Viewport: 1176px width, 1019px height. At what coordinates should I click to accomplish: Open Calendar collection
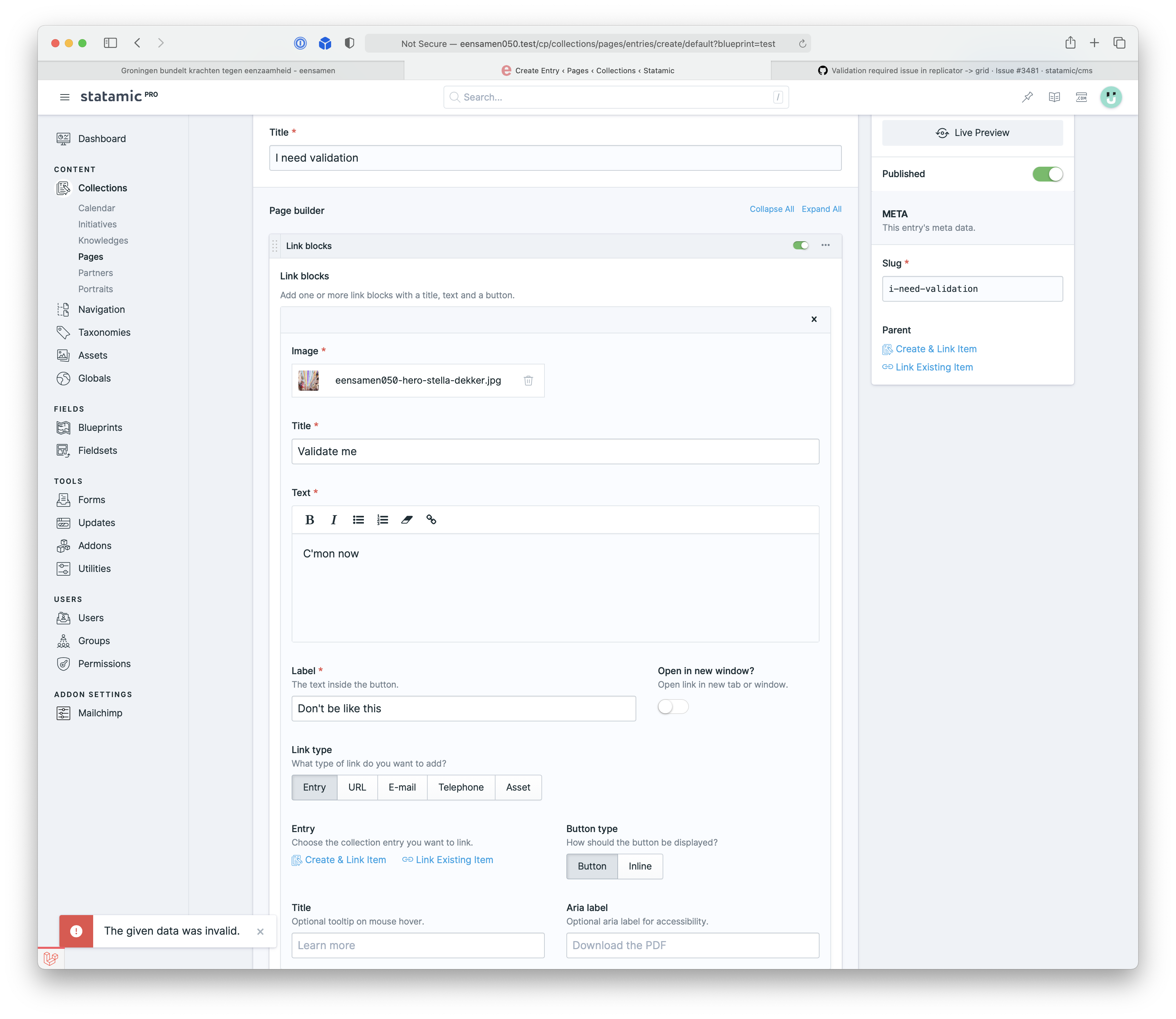[96, 208]
